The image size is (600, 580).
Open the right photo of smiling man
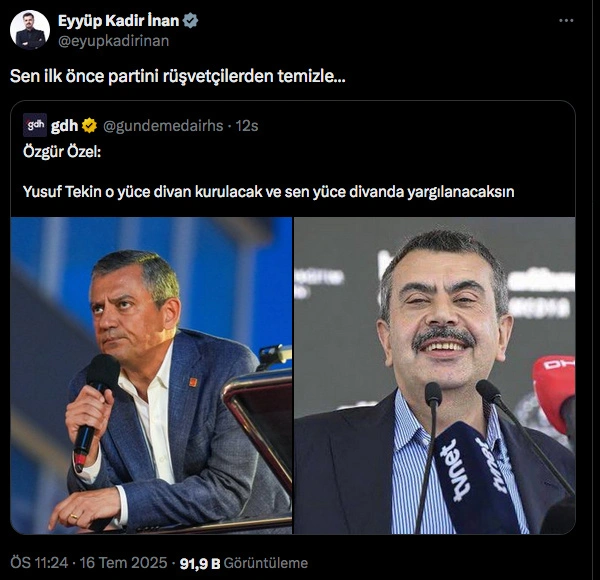435,375
